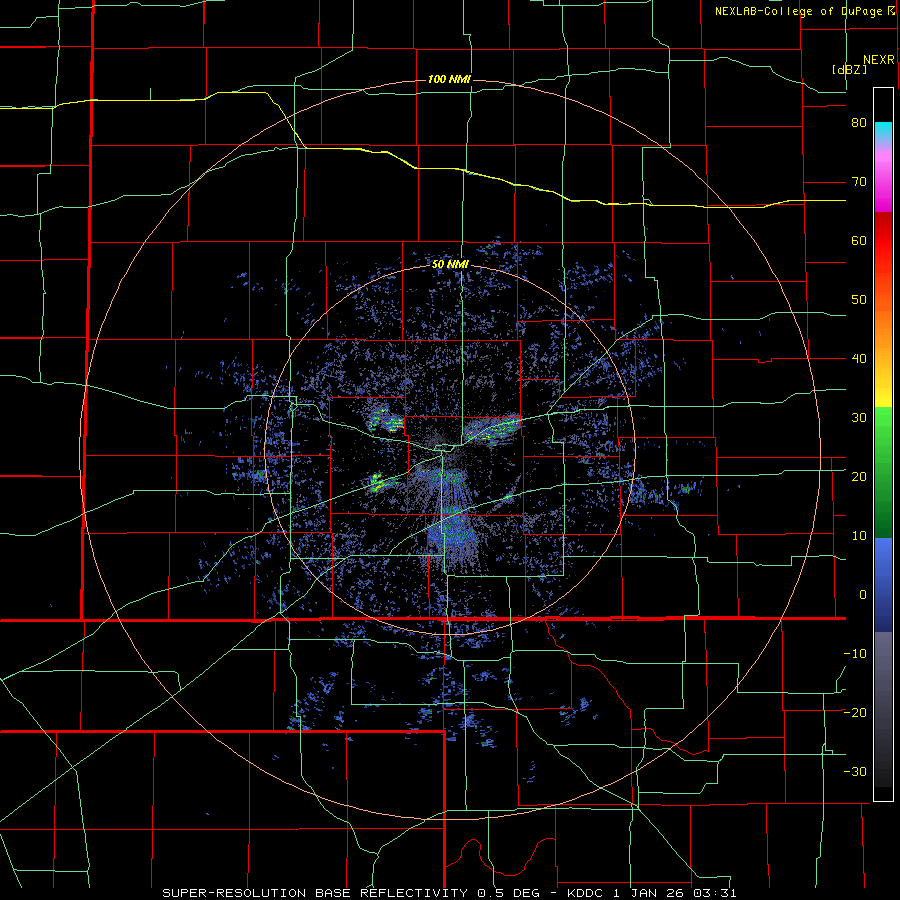Pick the red 60 dBZ color band
This screenshot has width=900, height=900.
pos(883,241)
